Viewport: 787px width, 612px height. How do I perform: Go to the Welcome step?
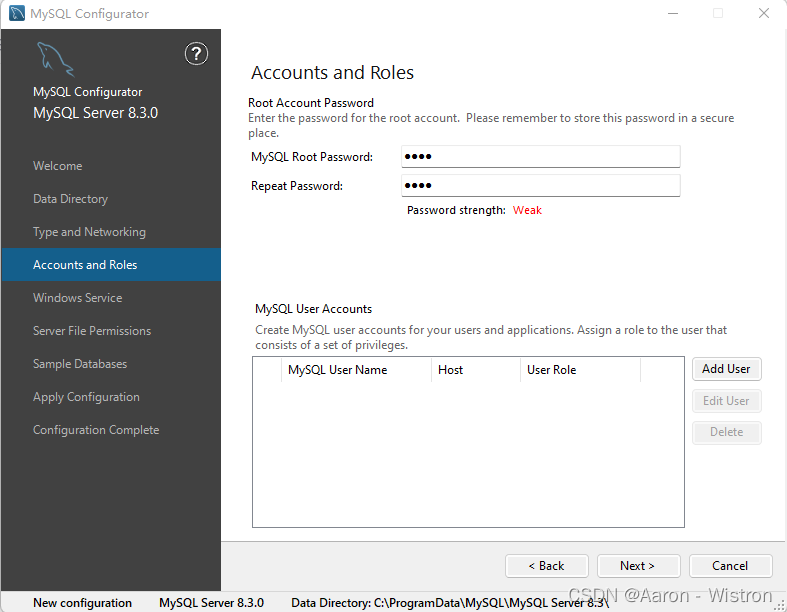58,166
